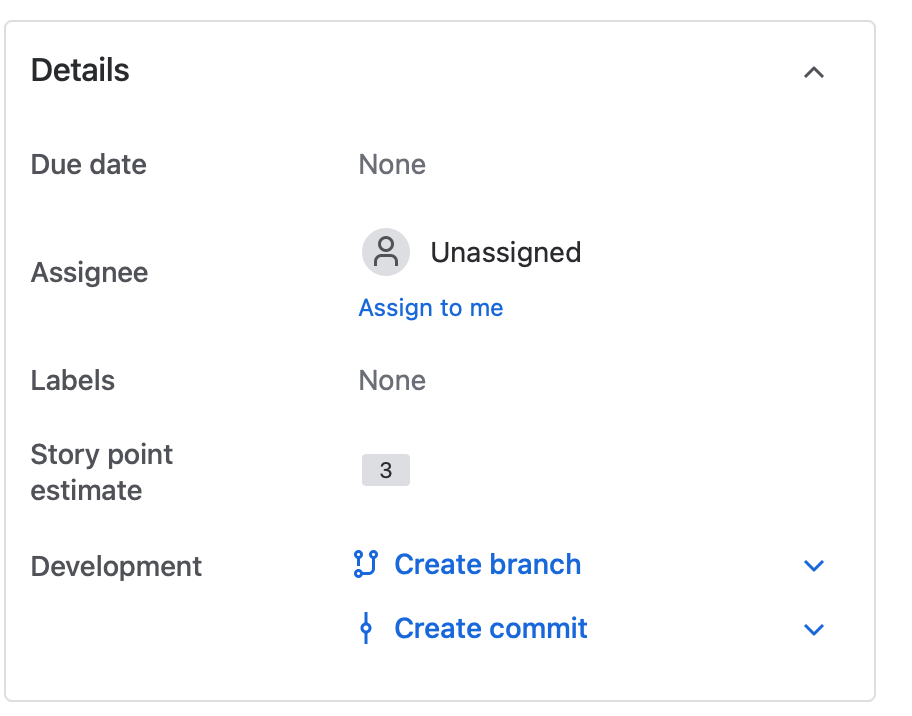Image resolution: width=912 pixels, height=716 pixels.
Task: Click the git branch icon
Action: tap(366, 565)
